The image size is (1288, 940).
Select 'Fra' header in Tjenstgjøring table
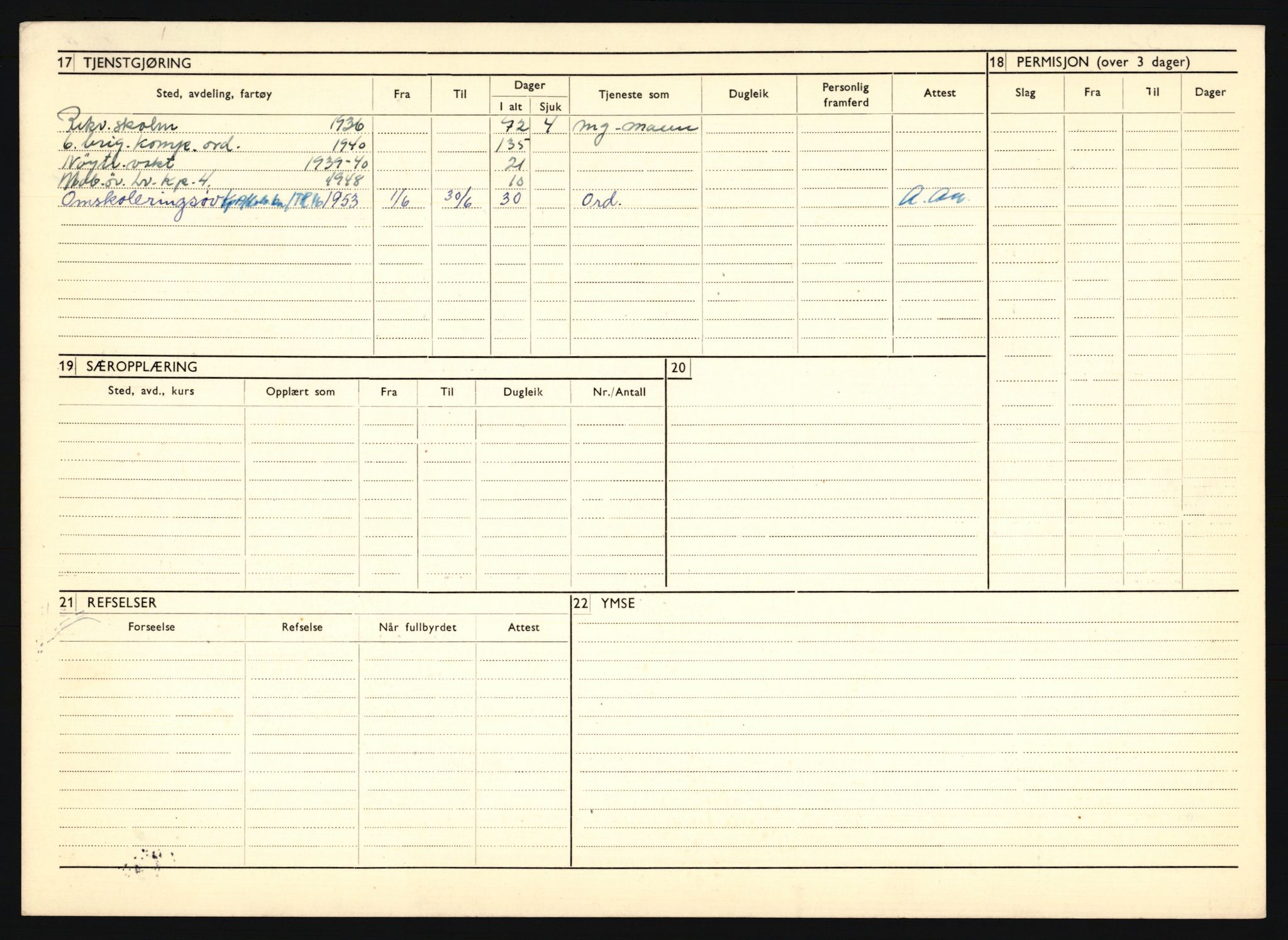402,94
